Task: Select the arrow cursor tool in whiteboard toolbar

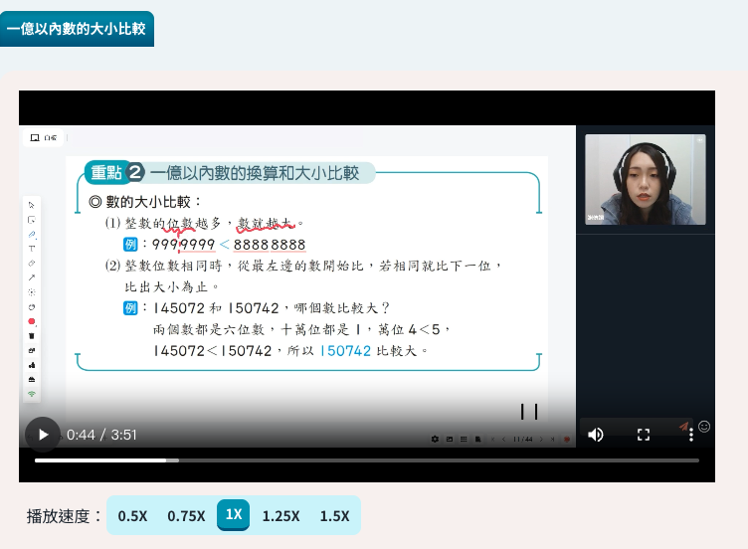Action: (32, 205)
